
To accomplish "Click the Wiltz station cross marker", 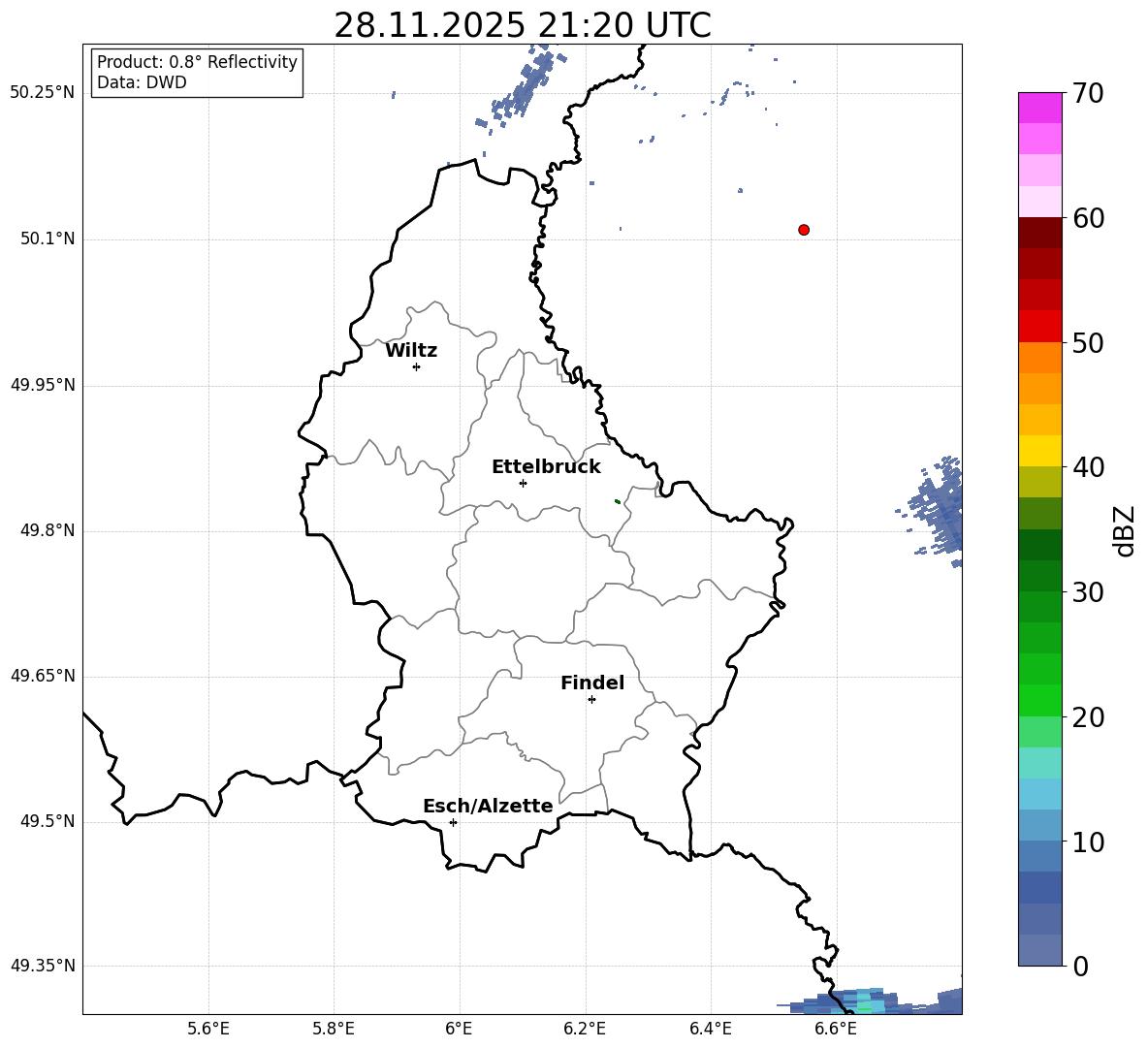I will (417, 366).
